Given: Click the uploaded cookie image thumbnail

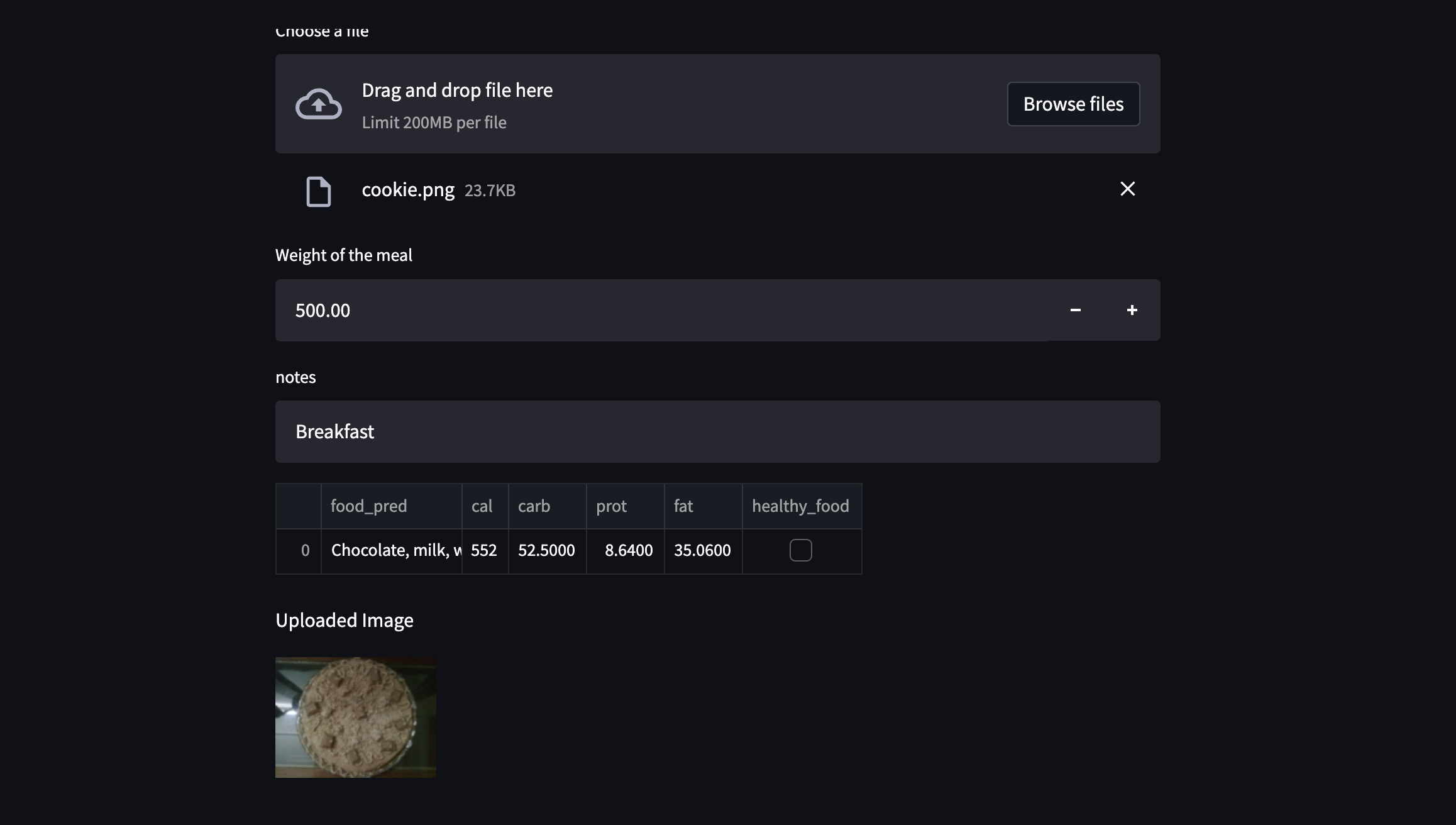Looking at the screenshot, I should (355, 717).
